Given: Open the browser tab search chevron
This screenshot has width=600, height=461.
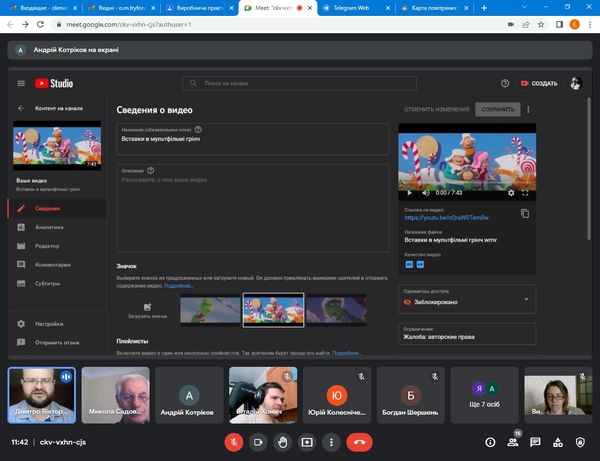Looking at the screenshot, I should [524, 7].
